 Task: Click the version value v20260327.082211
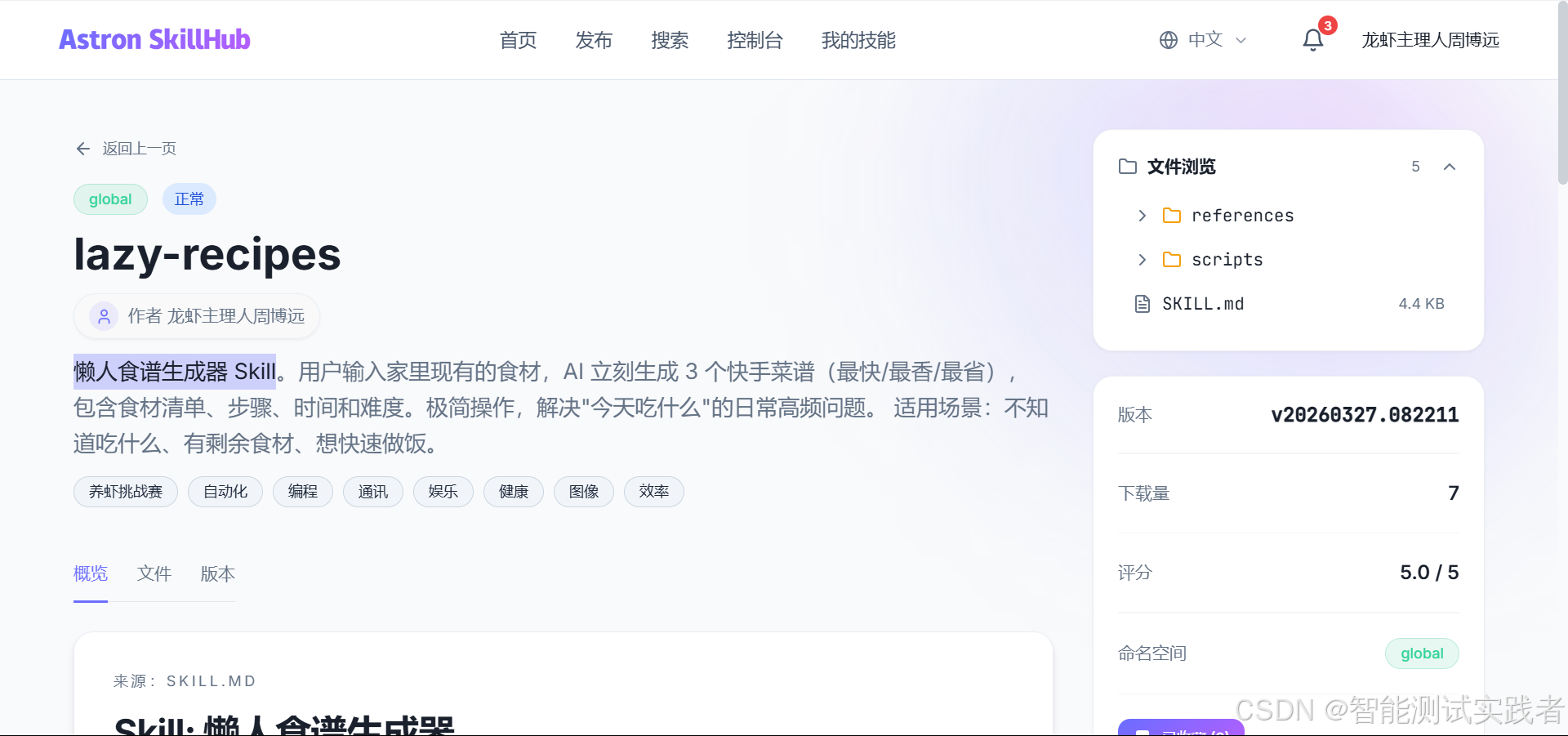tap(1365, 415)
